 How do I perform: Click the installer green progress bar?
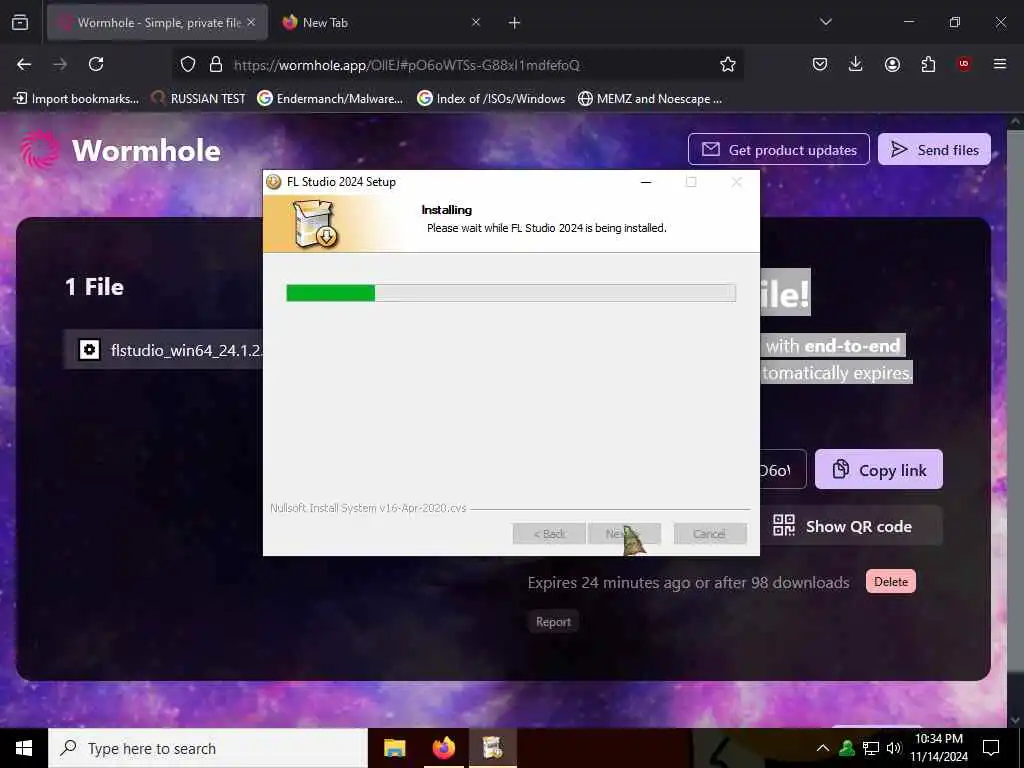[x=511, y=293]
